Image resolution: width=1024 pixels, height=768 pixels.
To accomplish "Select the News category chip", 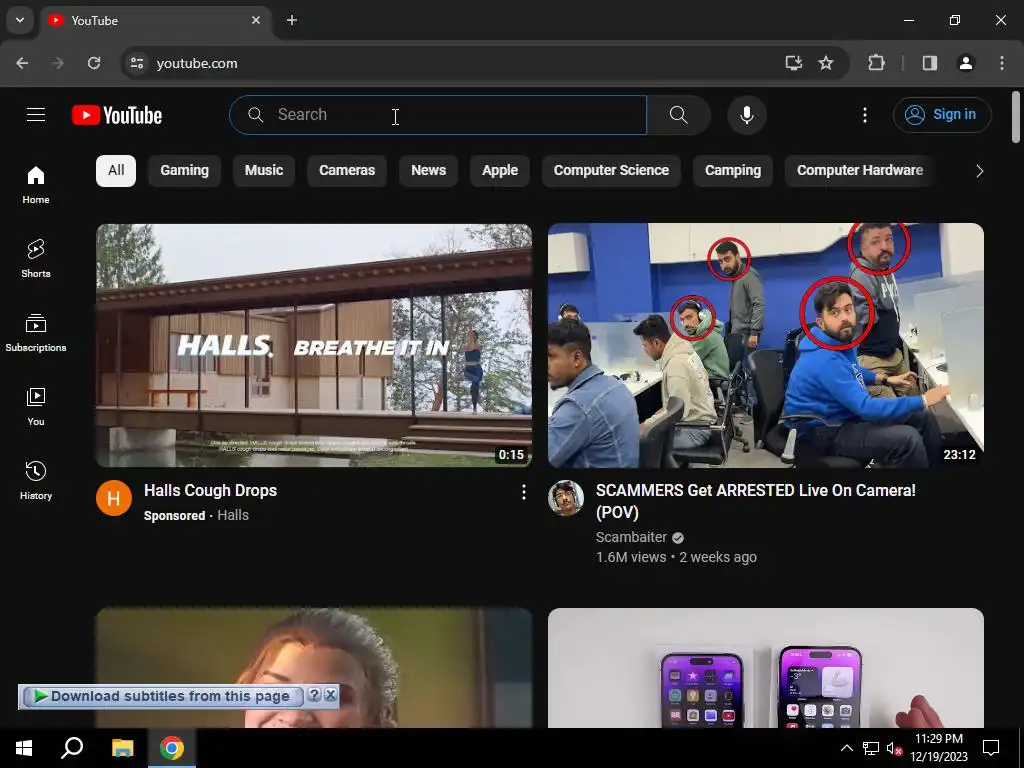I will click(x=428, y=170).
